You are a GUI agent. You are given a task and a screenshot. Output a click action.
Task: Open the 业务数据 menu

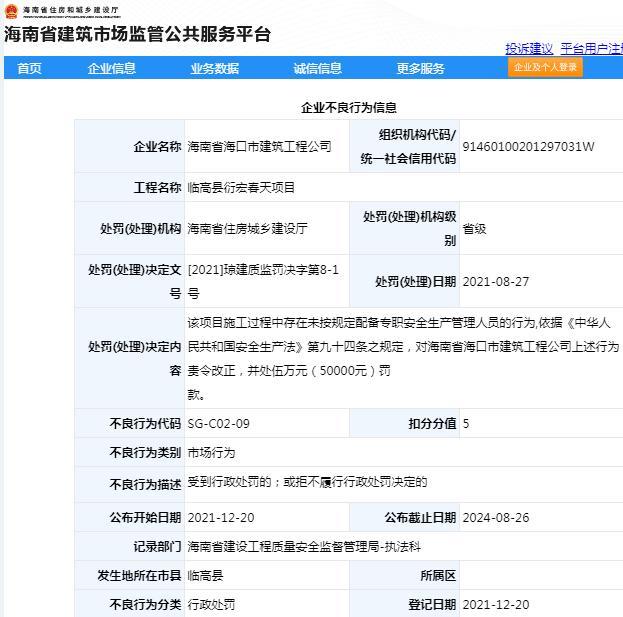point(215,68)
